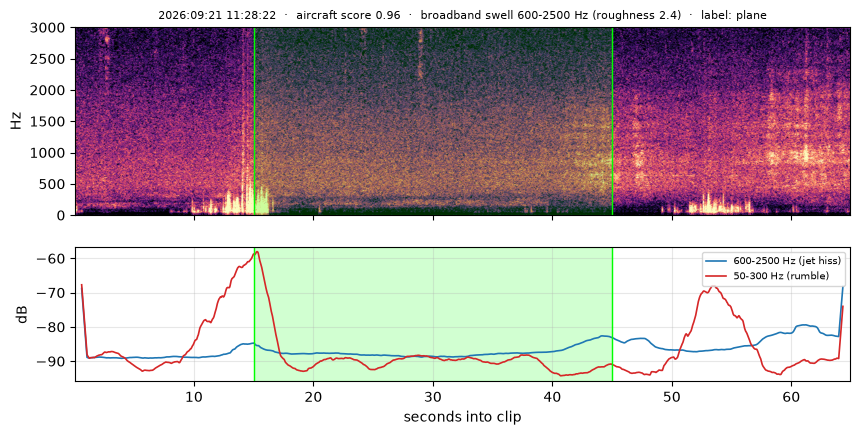This screenshot has height=435, width=860.
Task: Click the green end marker in dB plot
Action: coord(612,315)
